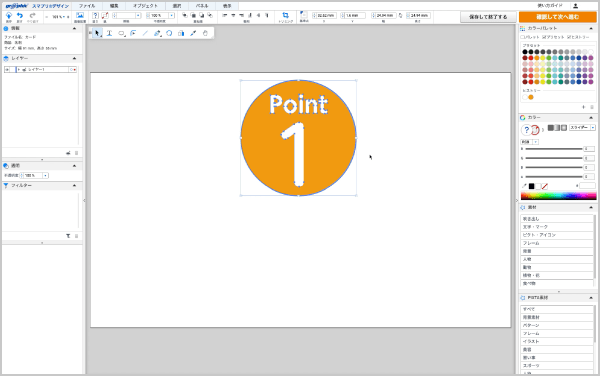Screen dimensions: 600x376
Task: Select linear gradient fill type button
Action: coord(557,128)
